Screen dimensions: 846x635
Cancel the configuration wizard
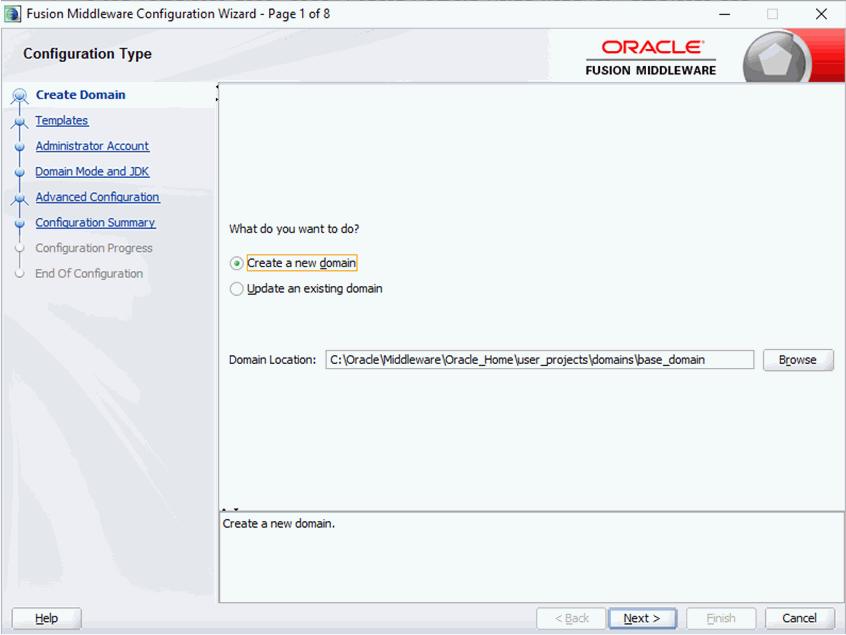pos(799,618)
